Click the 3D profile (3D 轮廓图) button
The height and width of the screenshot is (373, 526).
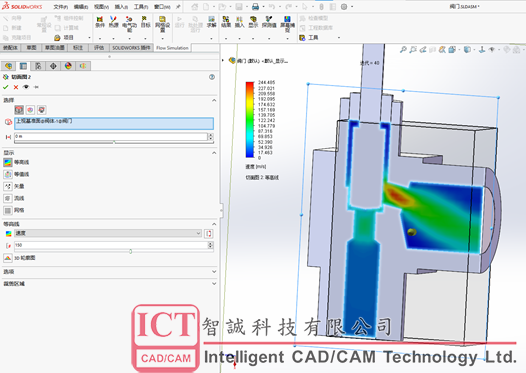(x=19, y=258)
